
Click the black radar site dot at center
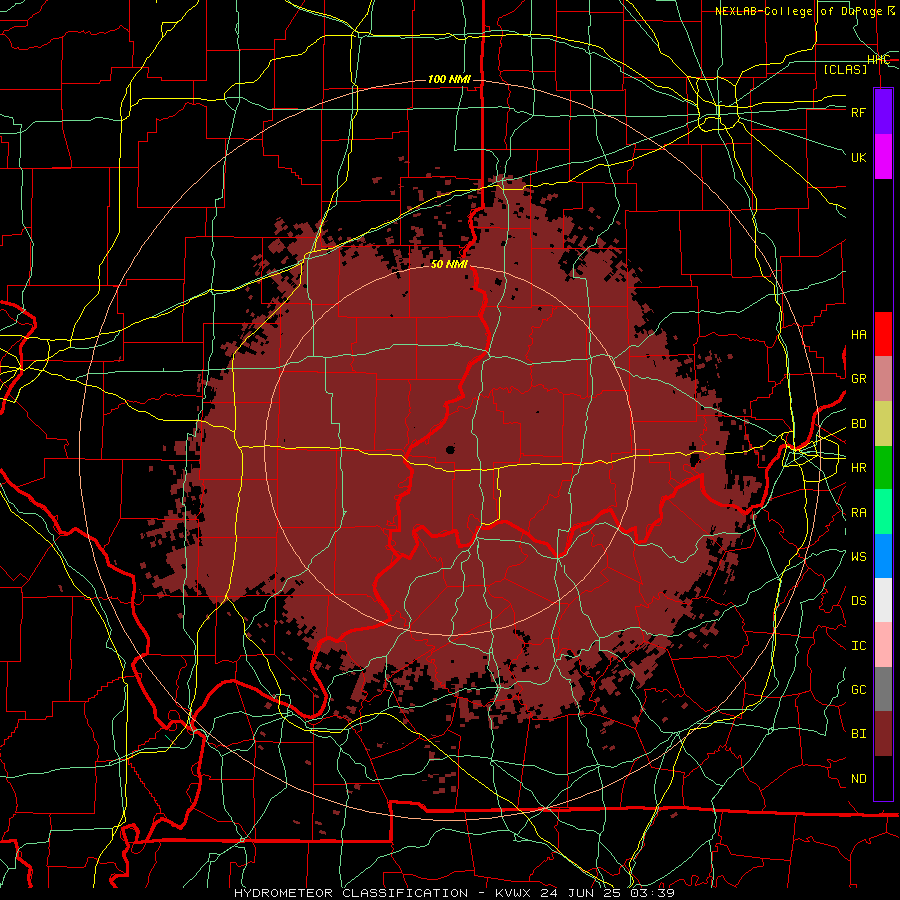(450, 450)
